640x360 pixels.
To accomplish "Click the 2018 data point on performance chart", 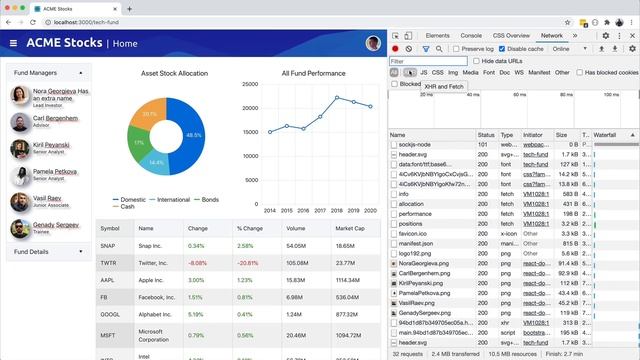I will click(x=337, y=98).
